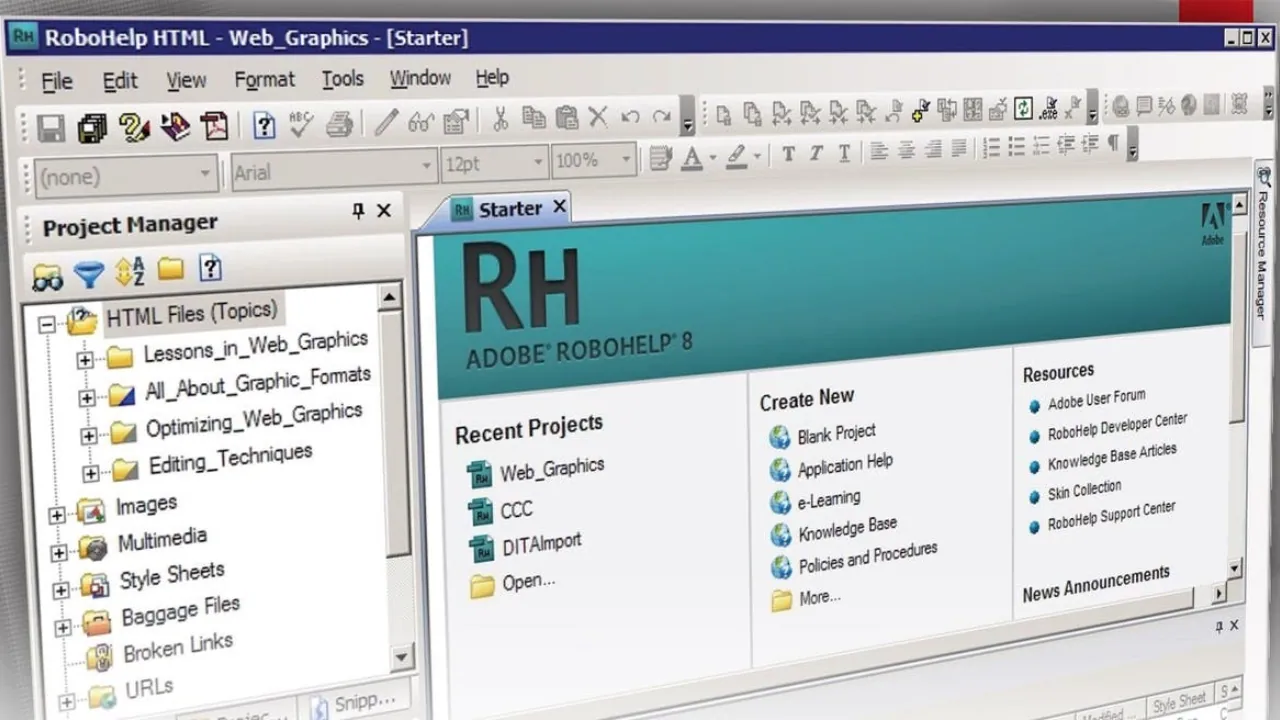Close the Starter tab
Viewport: 1280px width, 720px height.
coord(559,206)
